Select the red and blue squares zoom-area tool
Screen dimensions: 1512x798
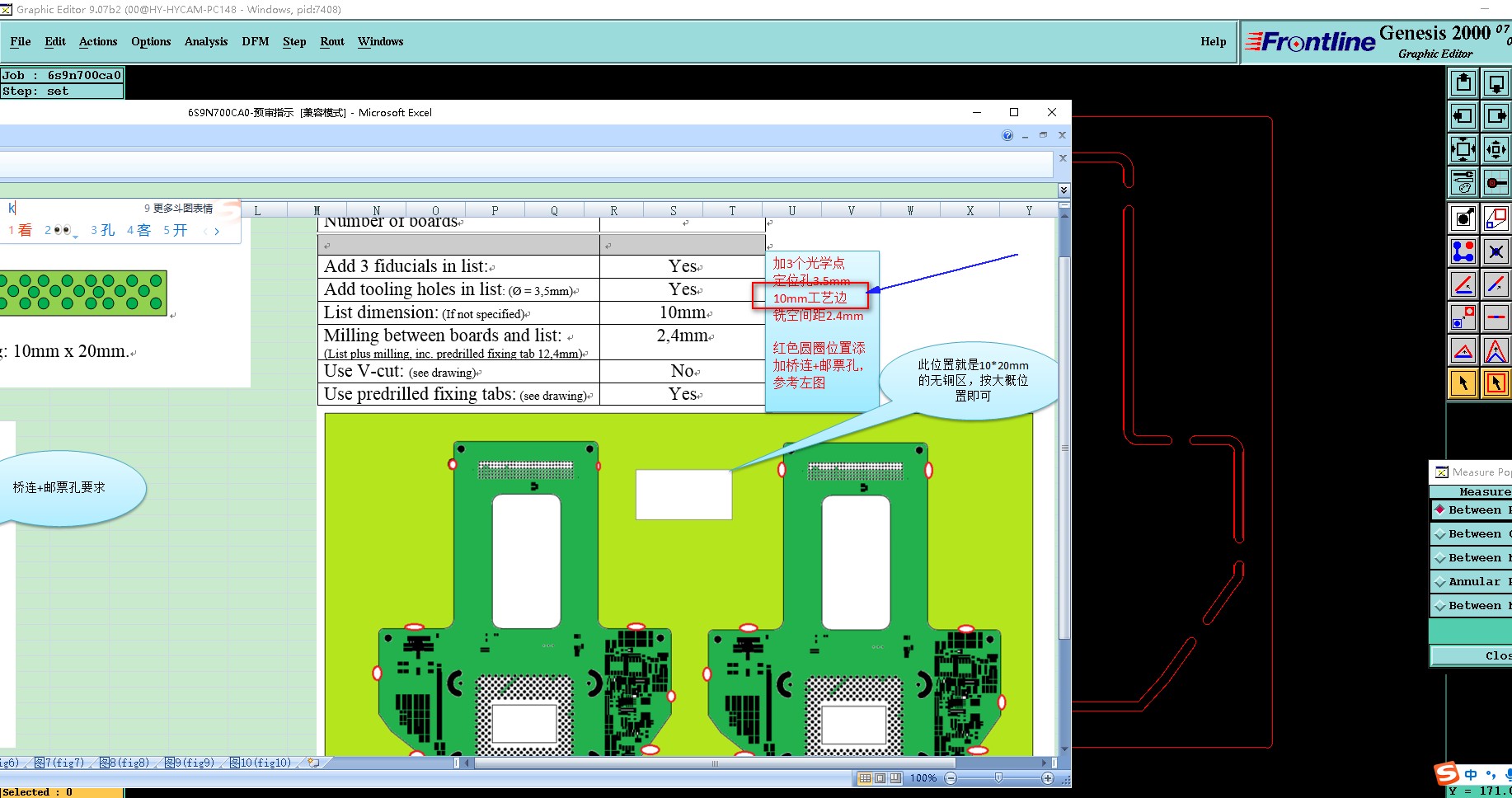coord(1496,218)
